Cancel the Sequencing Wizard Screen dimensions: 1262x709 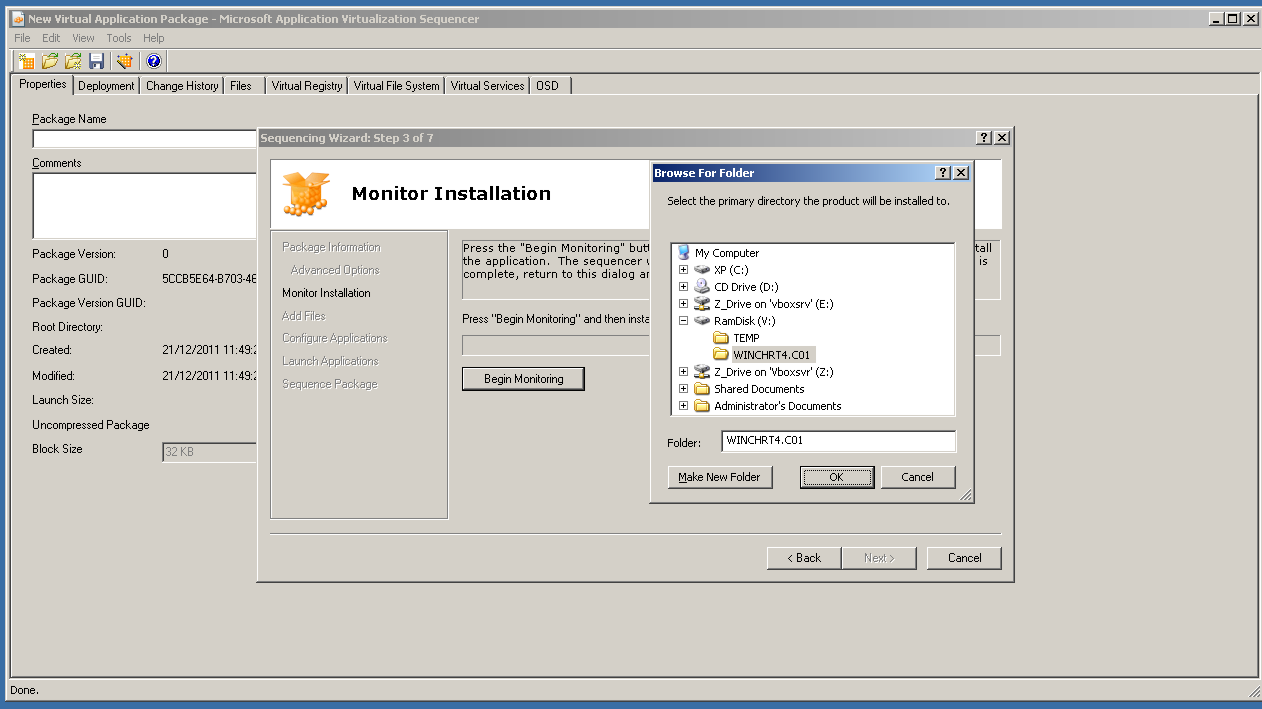964,558
